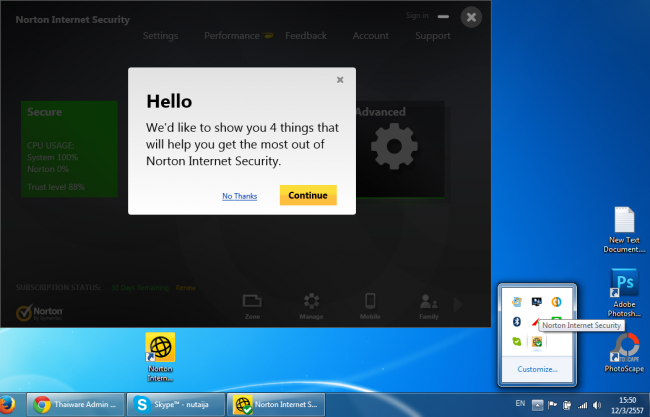Click the power plug battery tray icon
Screen dimensions: 650x417
click(567, 405)
